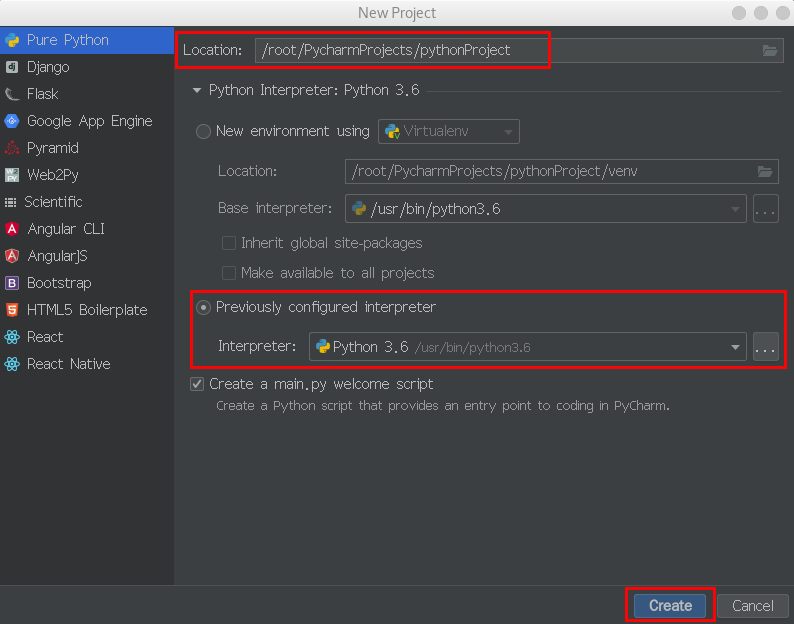Click the Bootstrap icon
Image resolution: width=794 pixels, height=624 pixels.
12,283
